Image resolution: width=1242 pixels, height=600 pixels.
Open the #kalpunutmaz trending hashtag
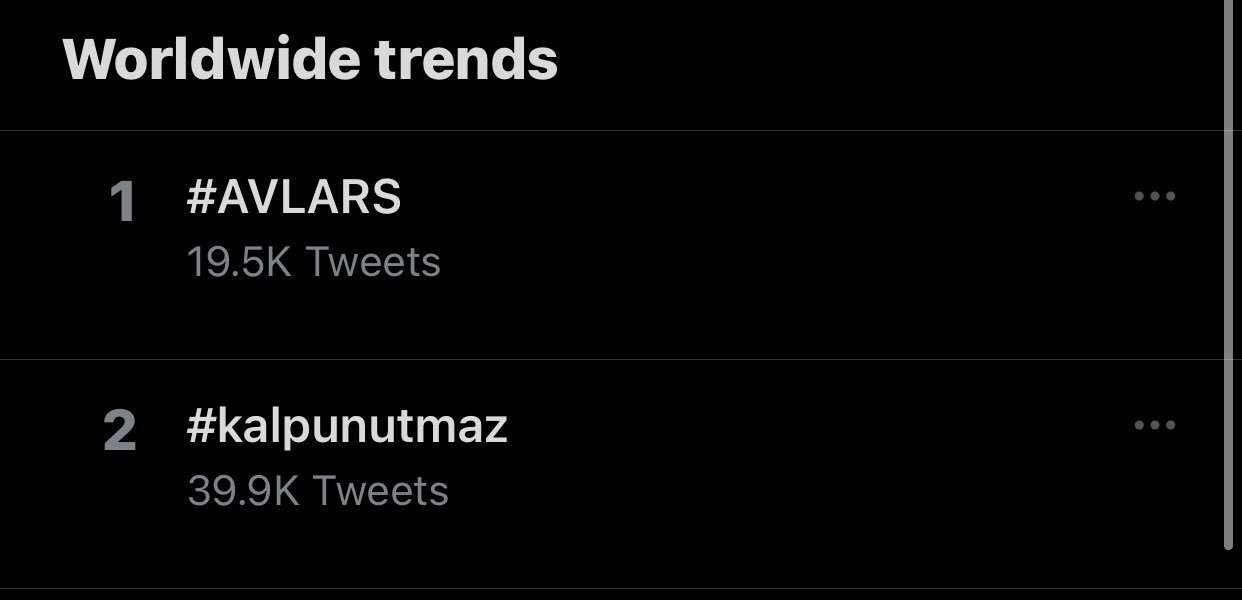point(347,427)
